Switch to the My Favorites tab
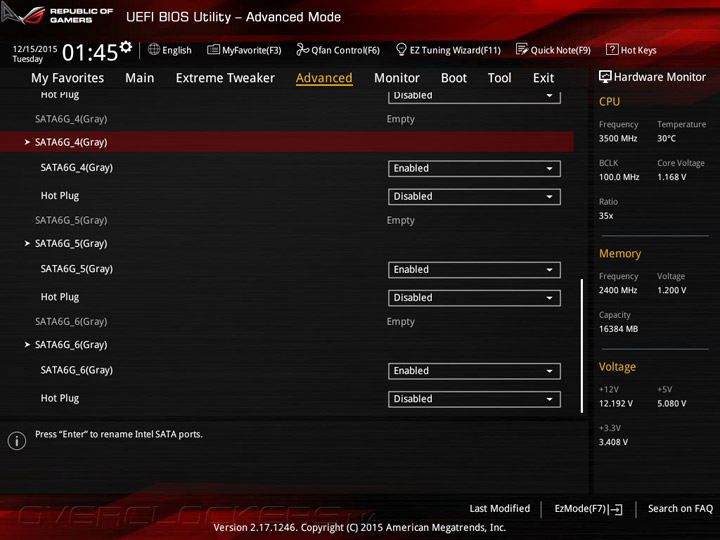The width and height of the screenshot is (720, 540). (68, 78)
